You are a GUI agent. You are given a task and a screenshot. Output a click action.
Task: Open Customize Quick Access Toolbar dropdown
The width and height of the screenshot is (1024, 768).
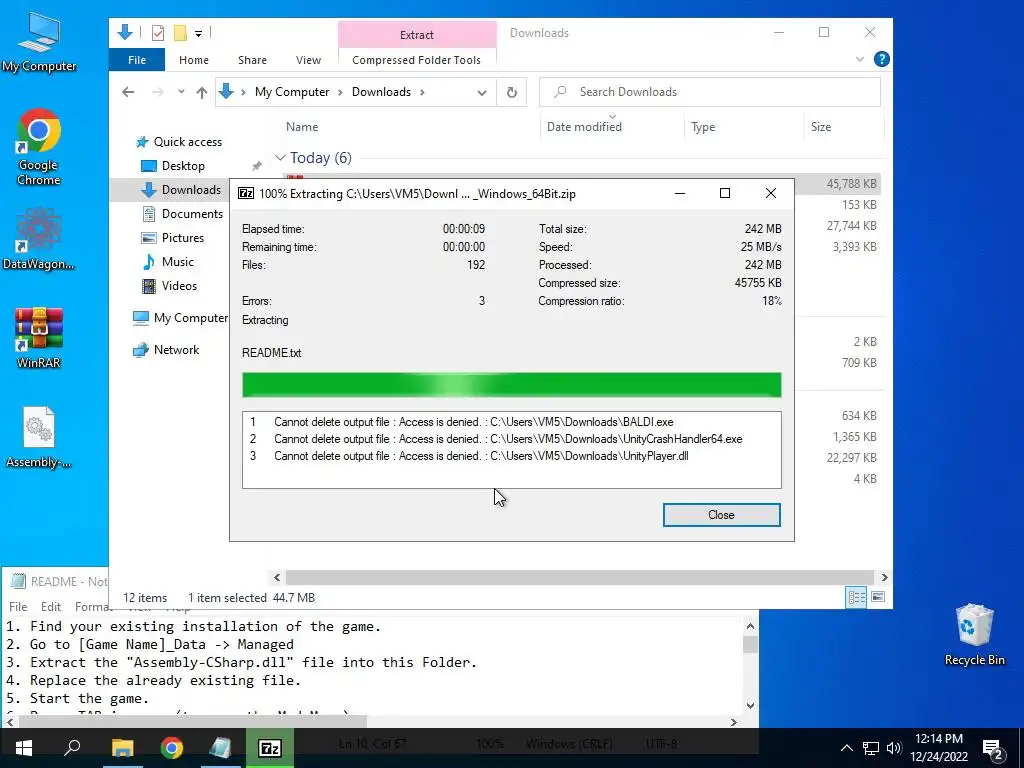pyautogui.click(x=199, y=33)
